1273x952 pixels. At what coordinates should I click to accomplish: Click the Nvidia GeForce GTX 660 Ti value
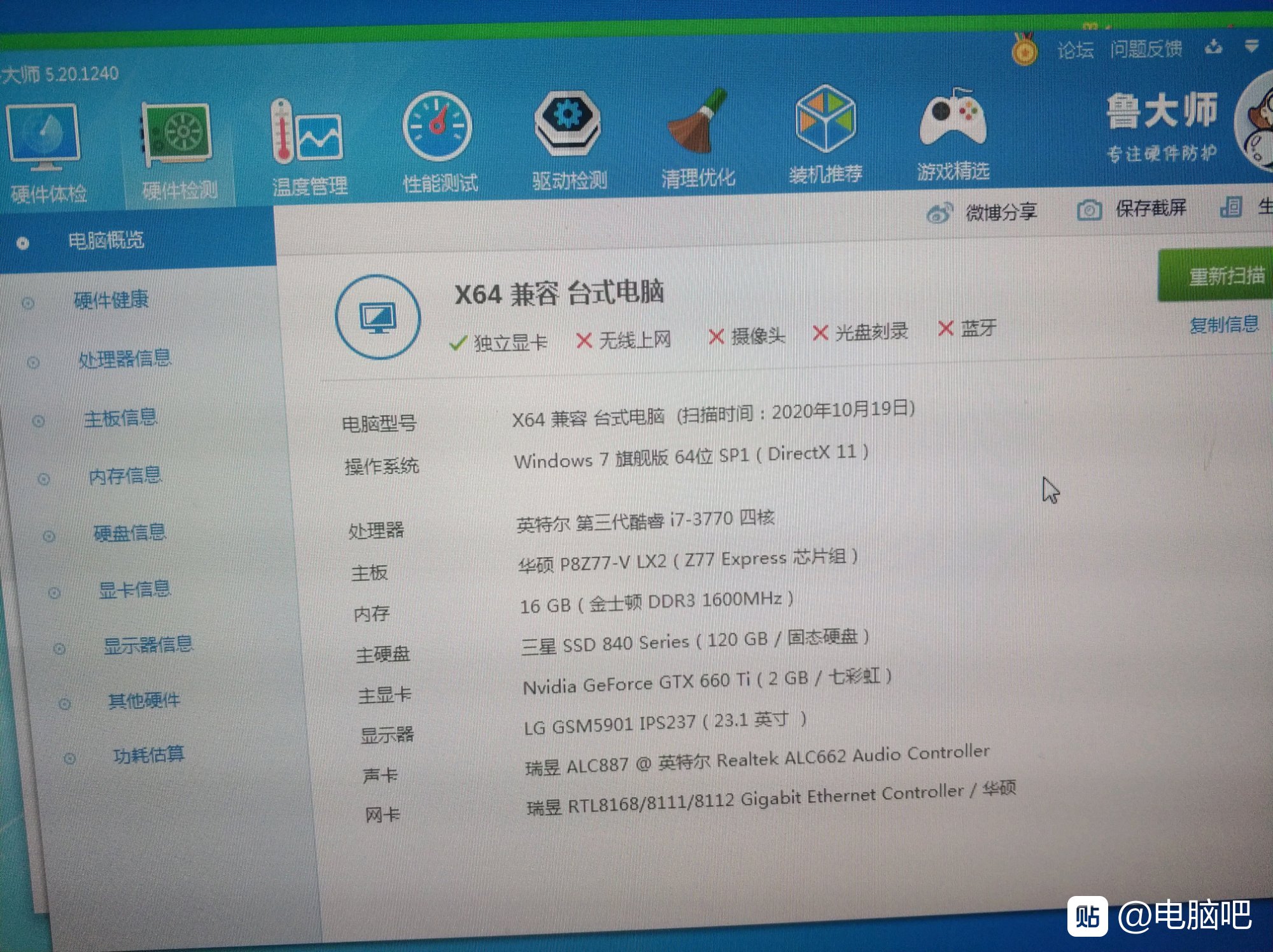(x=707, y=681)
